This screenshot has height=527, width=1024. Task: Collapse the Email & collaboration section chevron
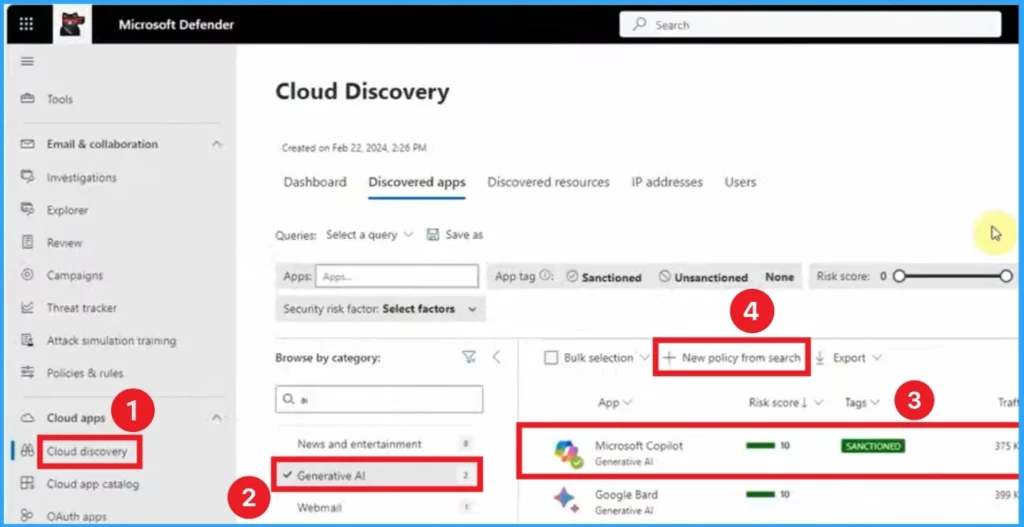pos(217,144)
